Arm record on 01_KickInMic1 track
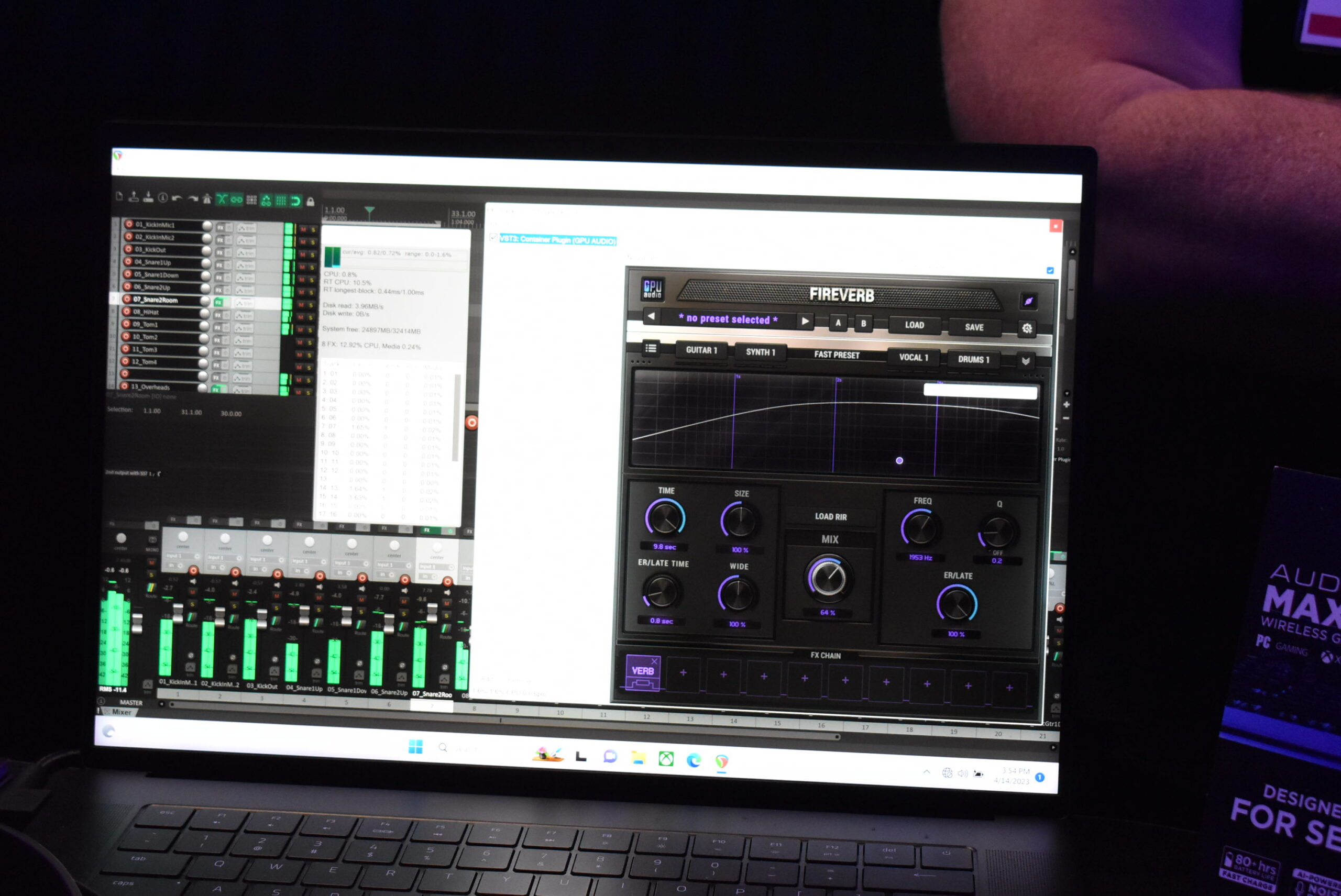 tap(129, 224)
